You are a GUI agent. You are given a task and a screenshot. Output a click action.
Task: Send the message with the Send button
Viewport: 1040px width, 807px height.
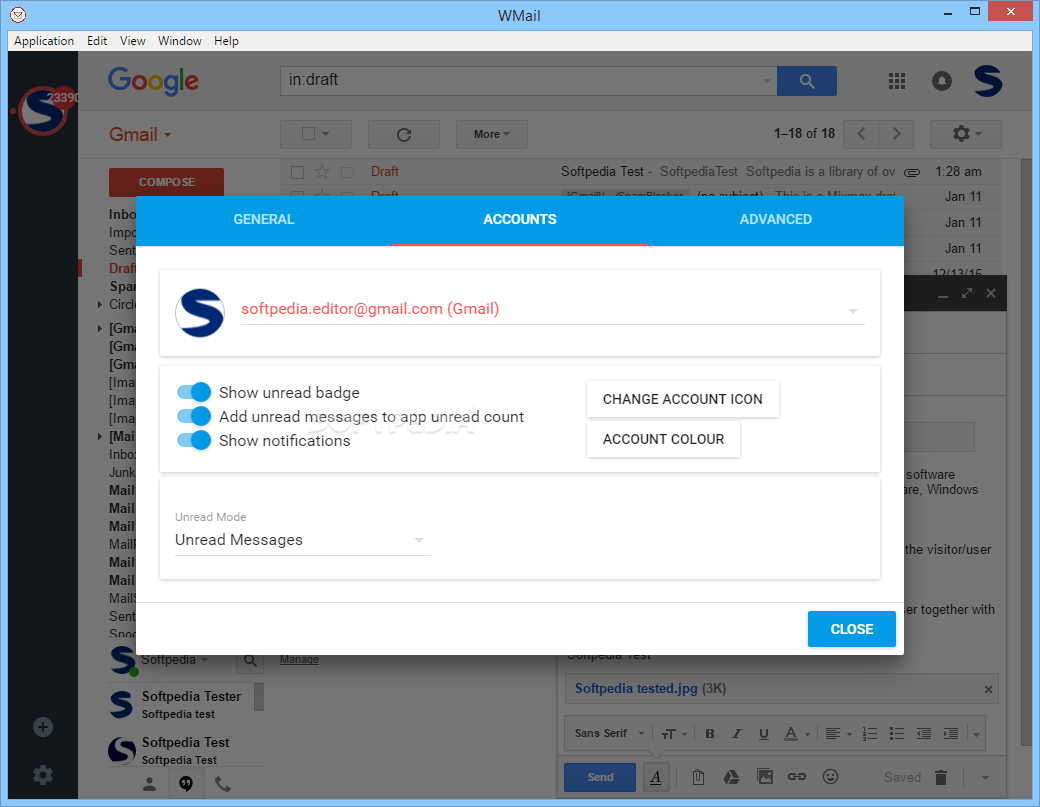600,777
